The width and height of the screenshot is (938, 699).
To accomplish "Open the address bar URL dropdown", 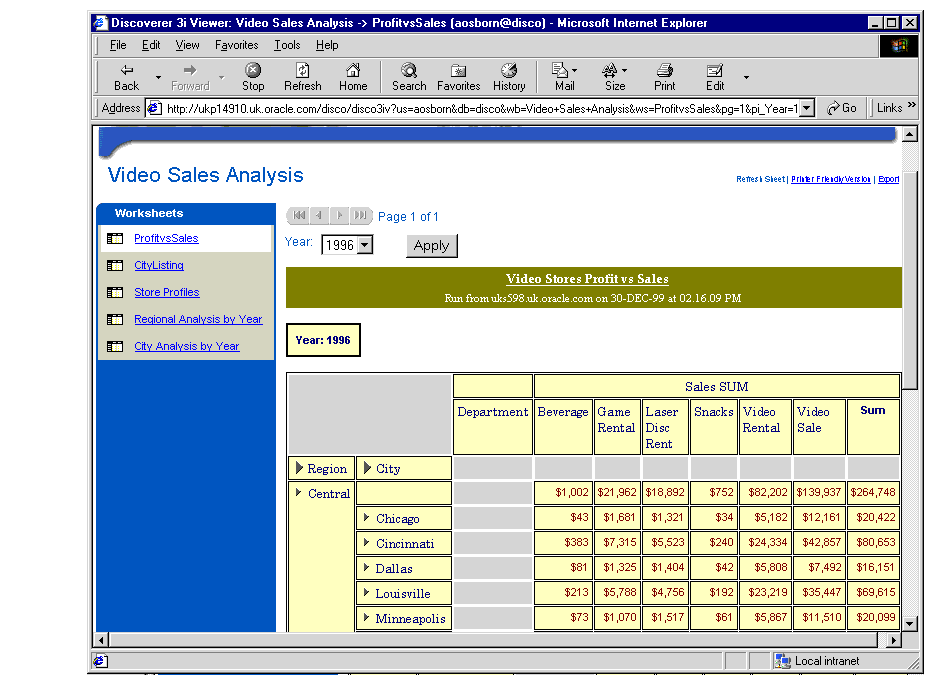I will [807, 108].
